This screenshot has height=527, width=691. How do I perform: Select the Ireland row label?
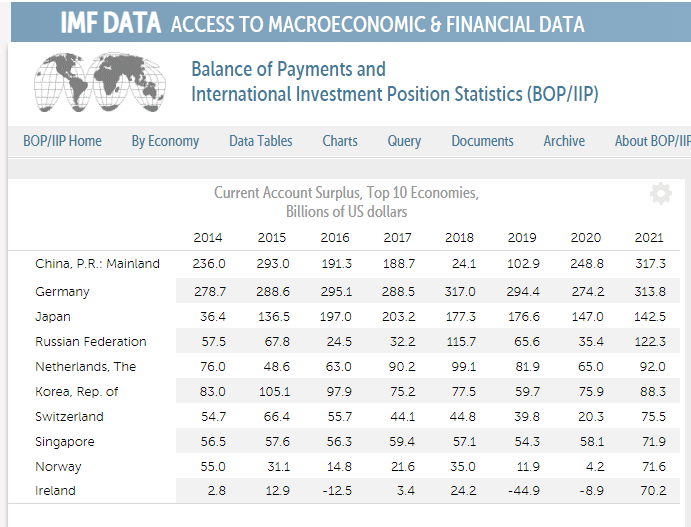coord(55,491)
